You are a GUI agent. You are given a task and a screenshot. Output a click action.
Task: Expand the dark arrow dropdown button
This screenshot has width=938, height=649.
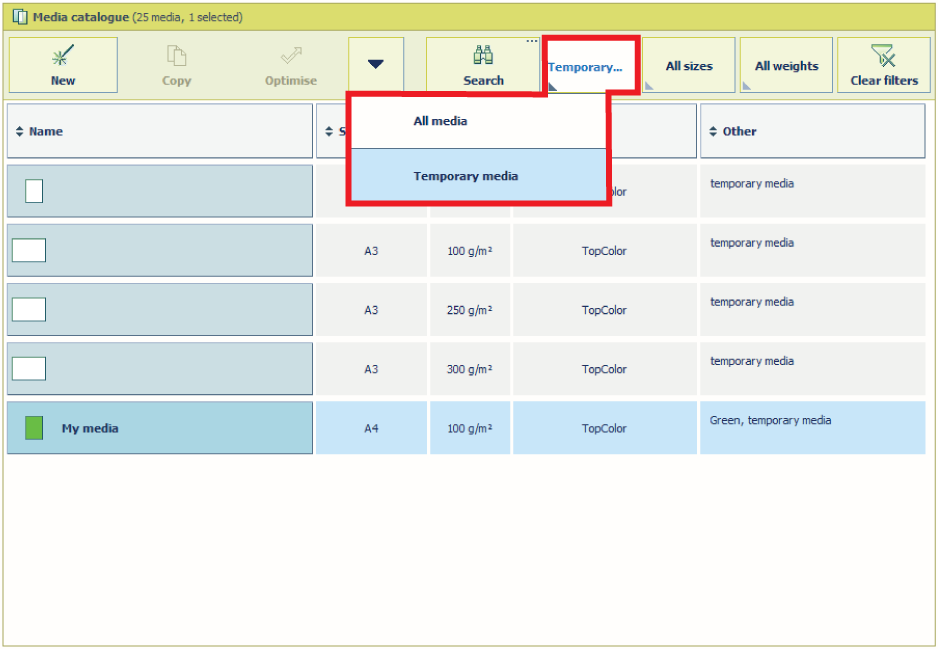(x=376, y=65)
